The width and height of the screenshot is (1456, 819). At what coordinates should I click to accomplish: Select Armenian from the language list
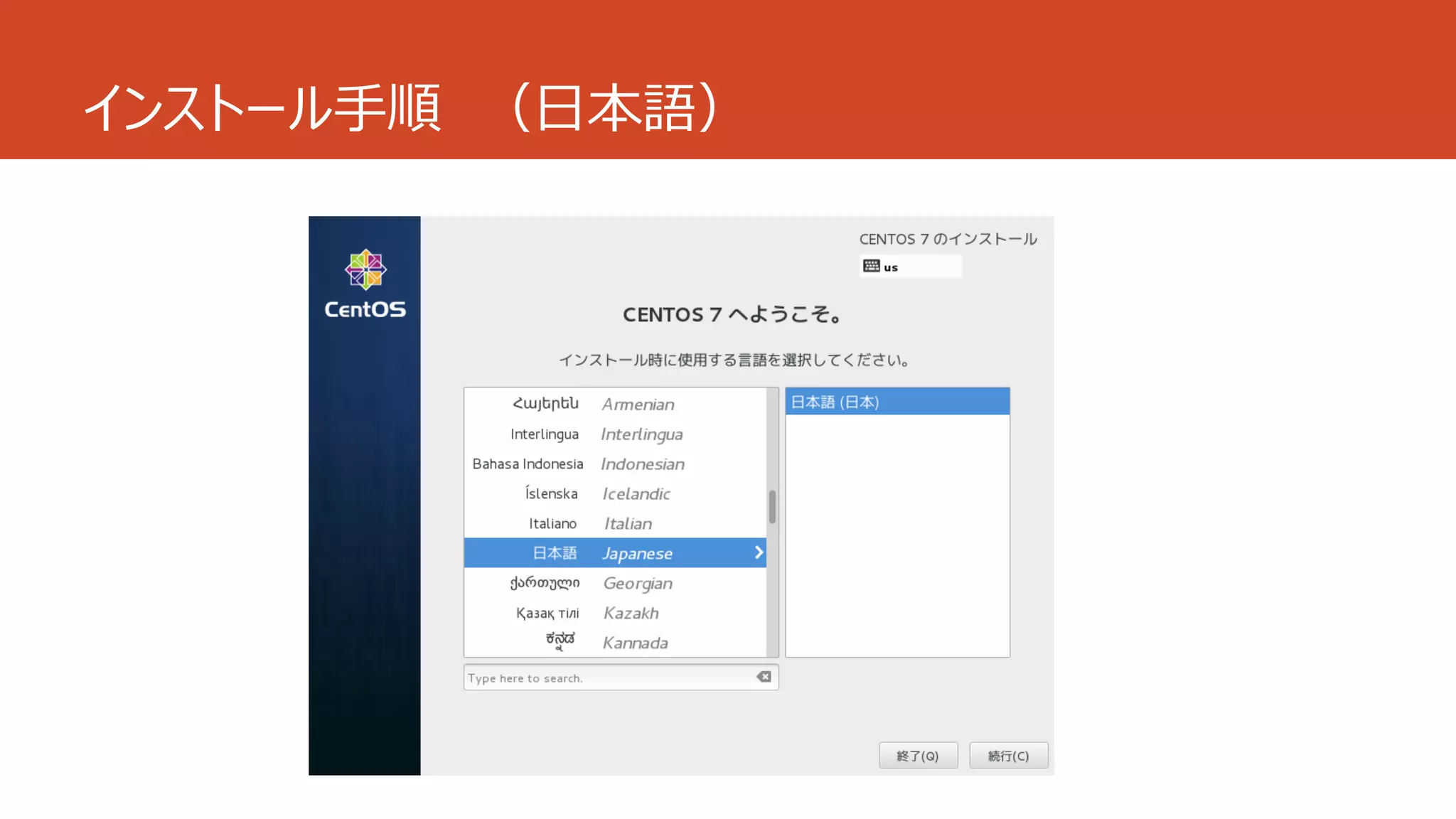pyautogui.click(x=615, y=404)
